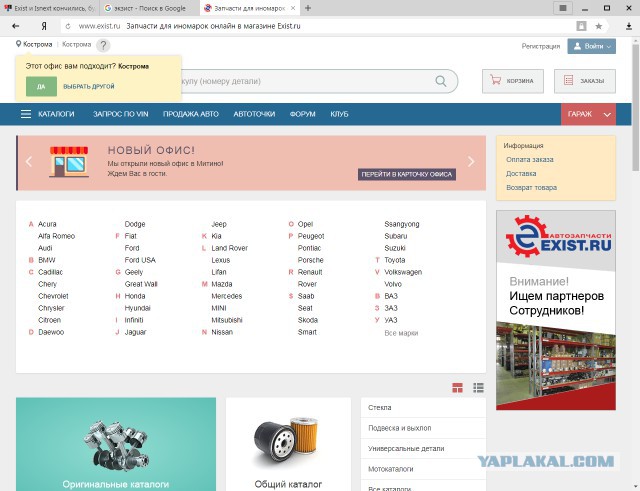Viewport: 640px width, 491px height.
Task: Click the search magnifier icon
Action: coord(441,81)
